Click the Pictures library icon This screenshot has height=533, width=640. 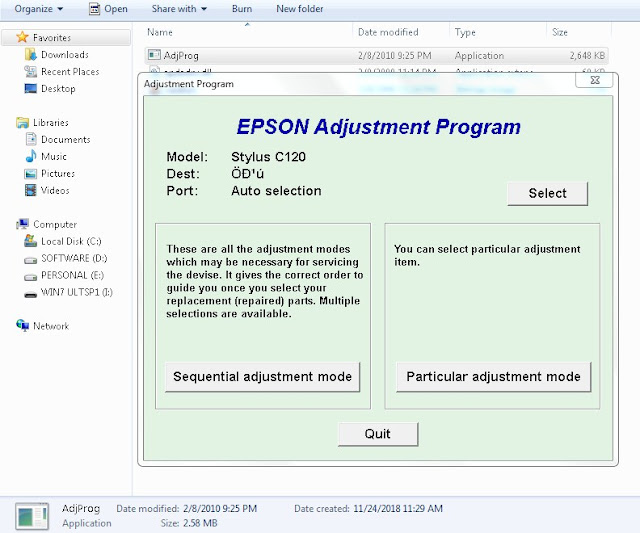[31, 174]
